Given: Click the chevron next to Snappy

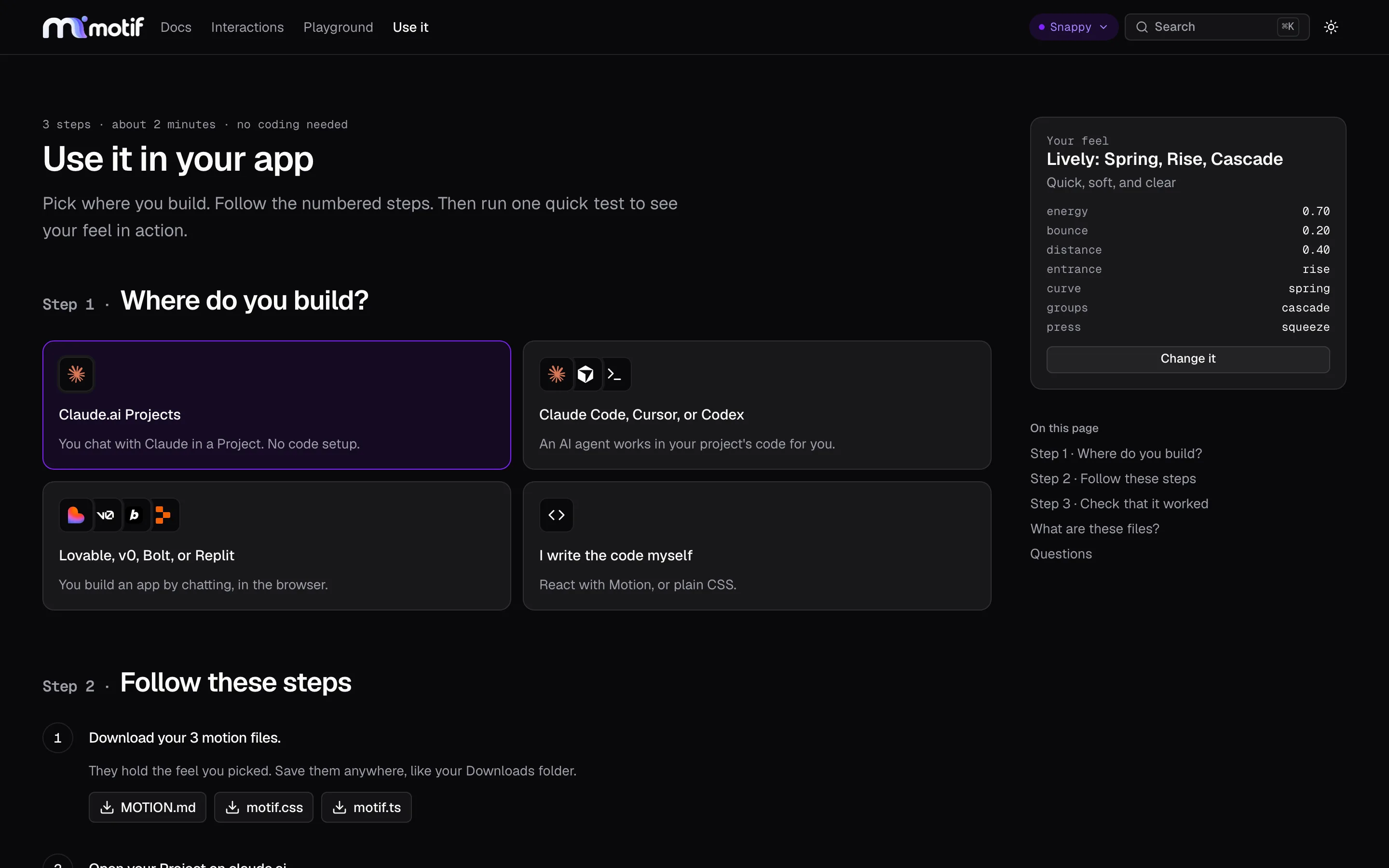Looking at the screenshot, I should (x=1103, y=27).
